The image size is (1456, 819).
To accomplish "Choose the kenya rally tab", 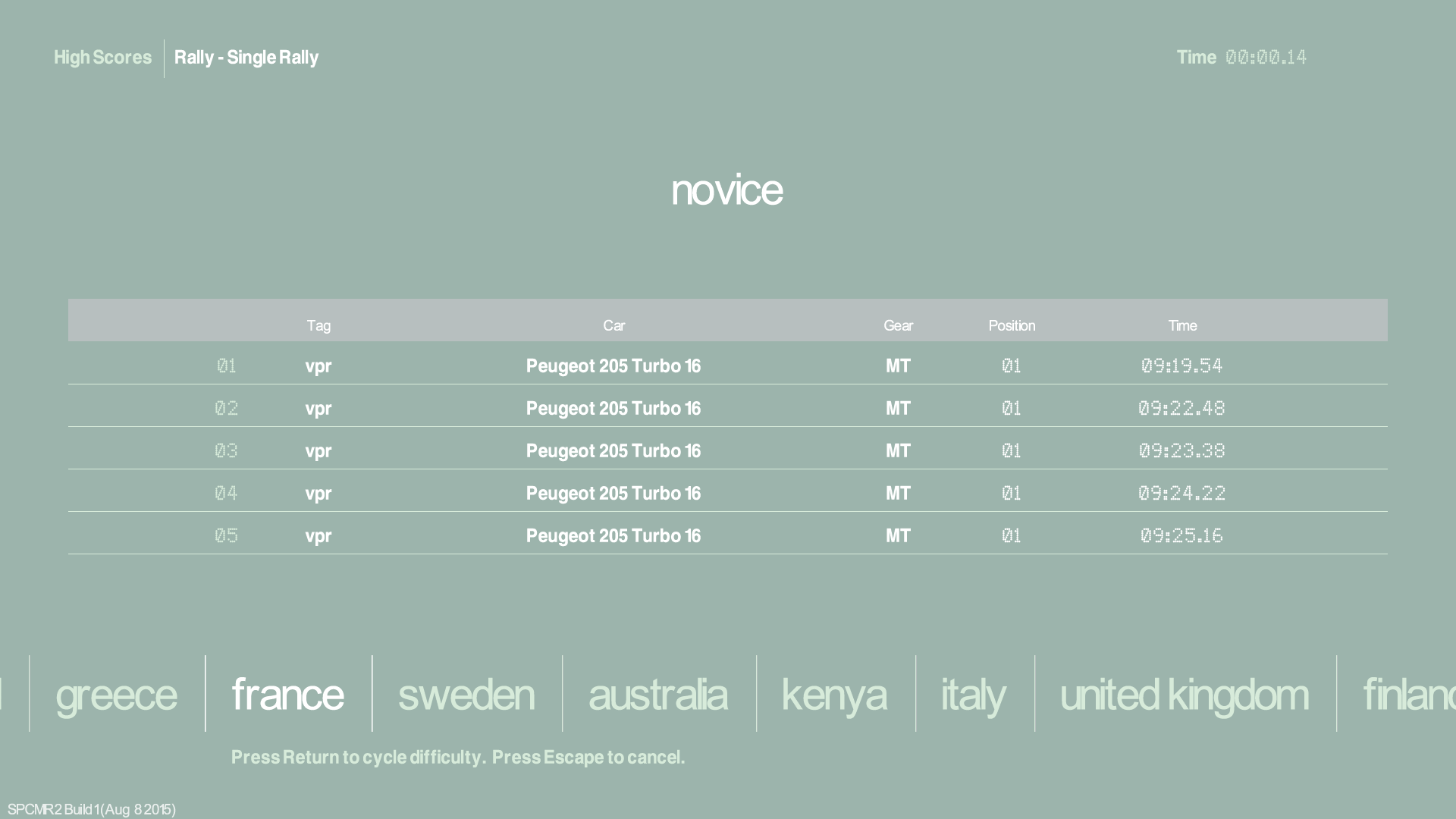I will [834, 695].
